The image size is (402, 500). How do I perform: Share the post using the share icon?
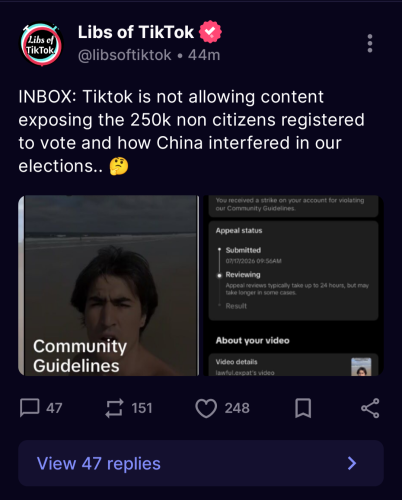tap(370, 408)
